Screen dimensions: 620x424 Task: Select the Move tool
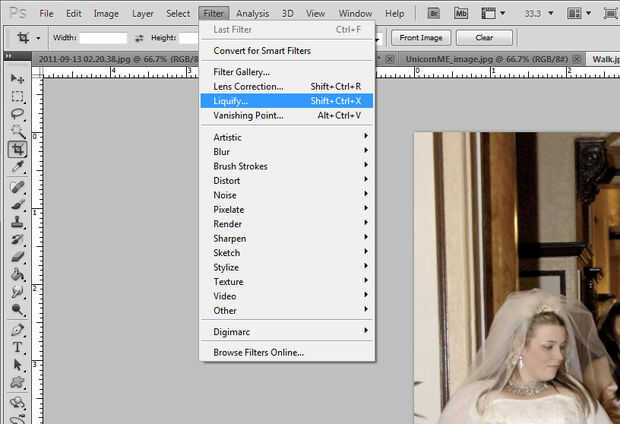pyautogui.click(x=17, y=78)
